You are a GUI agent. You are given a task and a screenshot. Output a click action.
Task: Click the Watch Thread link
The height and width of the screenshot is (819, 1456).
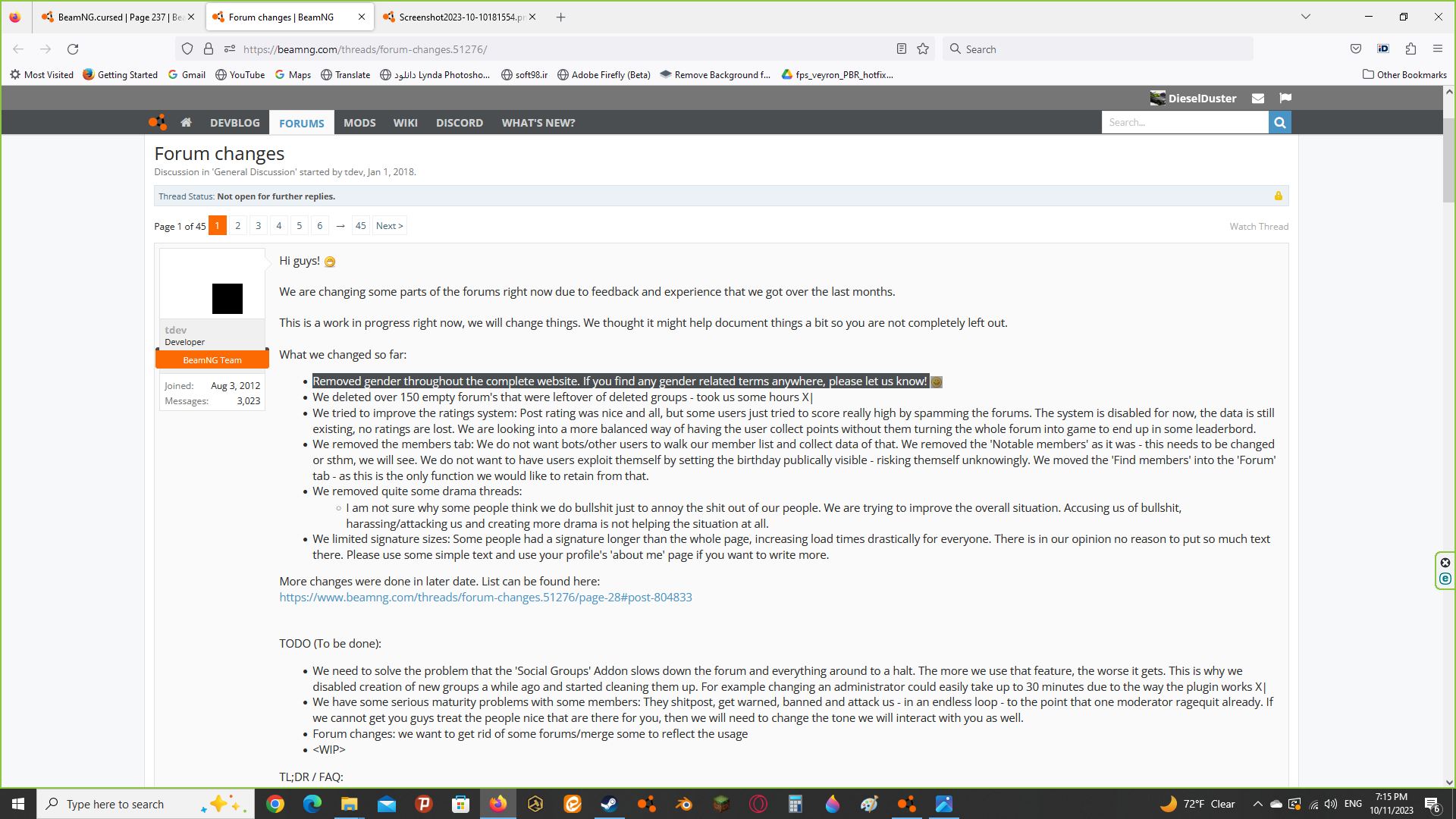(x=1259, y=226)
